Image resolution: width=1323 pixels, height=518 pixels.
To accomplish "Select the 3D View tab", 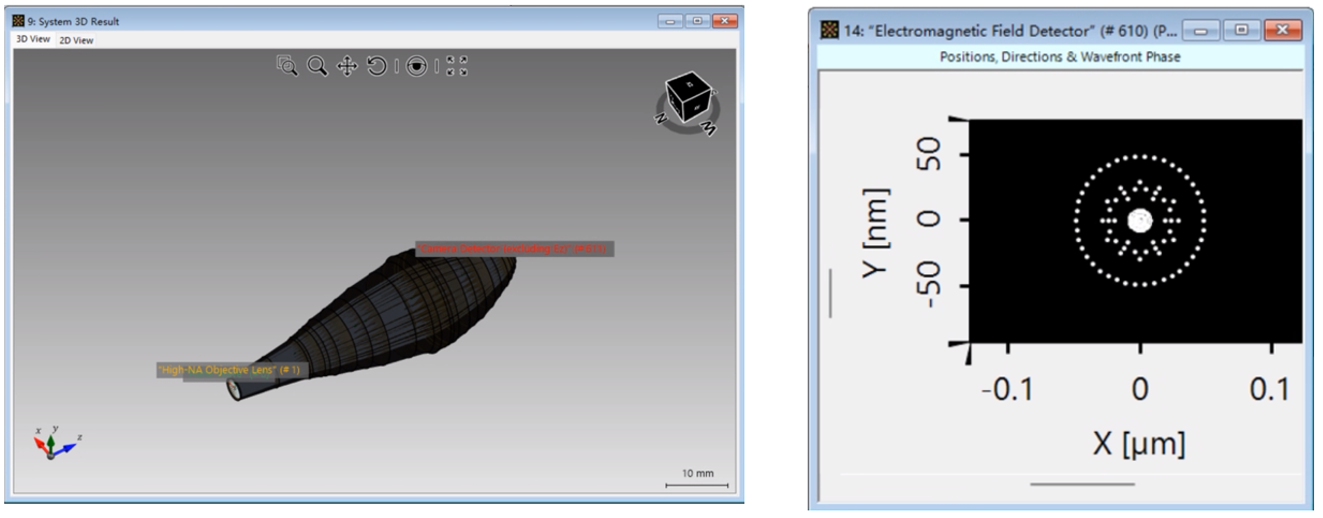I will 32,40.
